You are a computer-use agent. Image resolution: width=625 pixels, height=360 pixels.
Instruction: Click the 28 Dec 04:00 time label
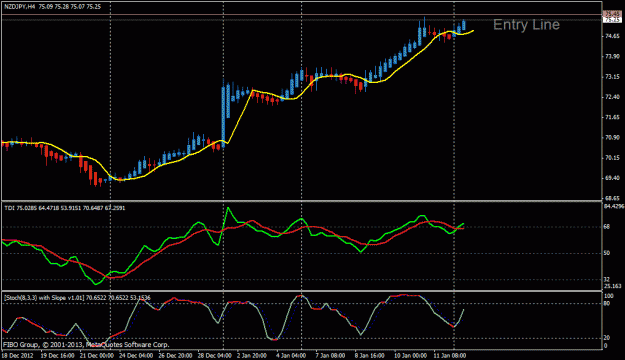pyautogui.click(x=214, y=355)
